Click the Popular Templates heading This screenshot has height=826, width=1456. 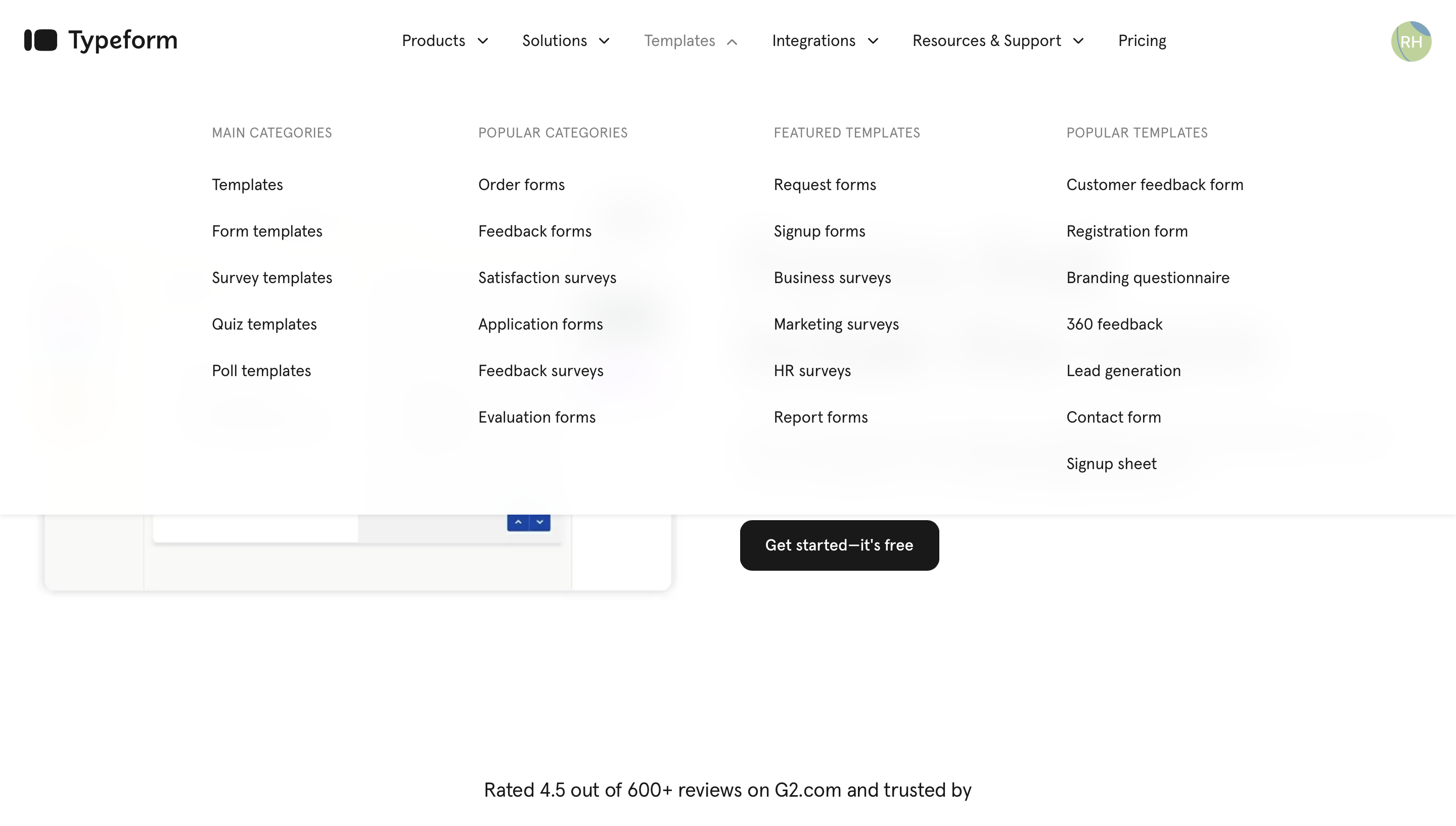pos(1137,133)
